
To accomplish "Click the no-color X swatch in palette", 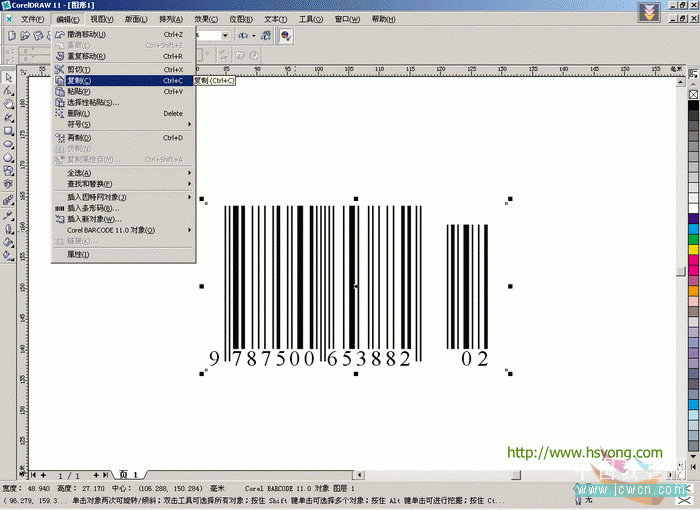I will 693,95.
